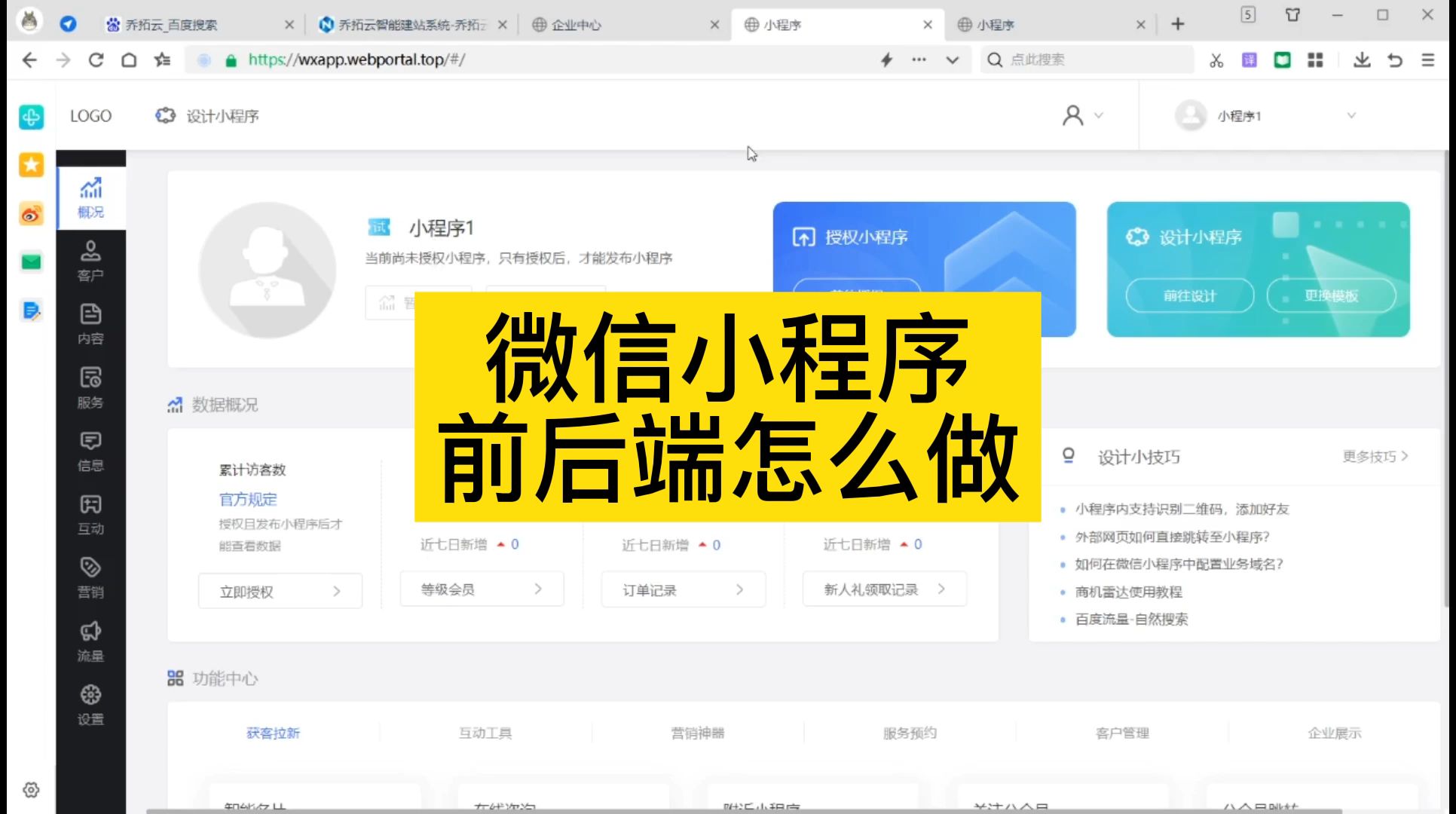The image size is (1456, 814).
Task: Click the scissors screenshot tool icon
Action: coord(1216,60)
